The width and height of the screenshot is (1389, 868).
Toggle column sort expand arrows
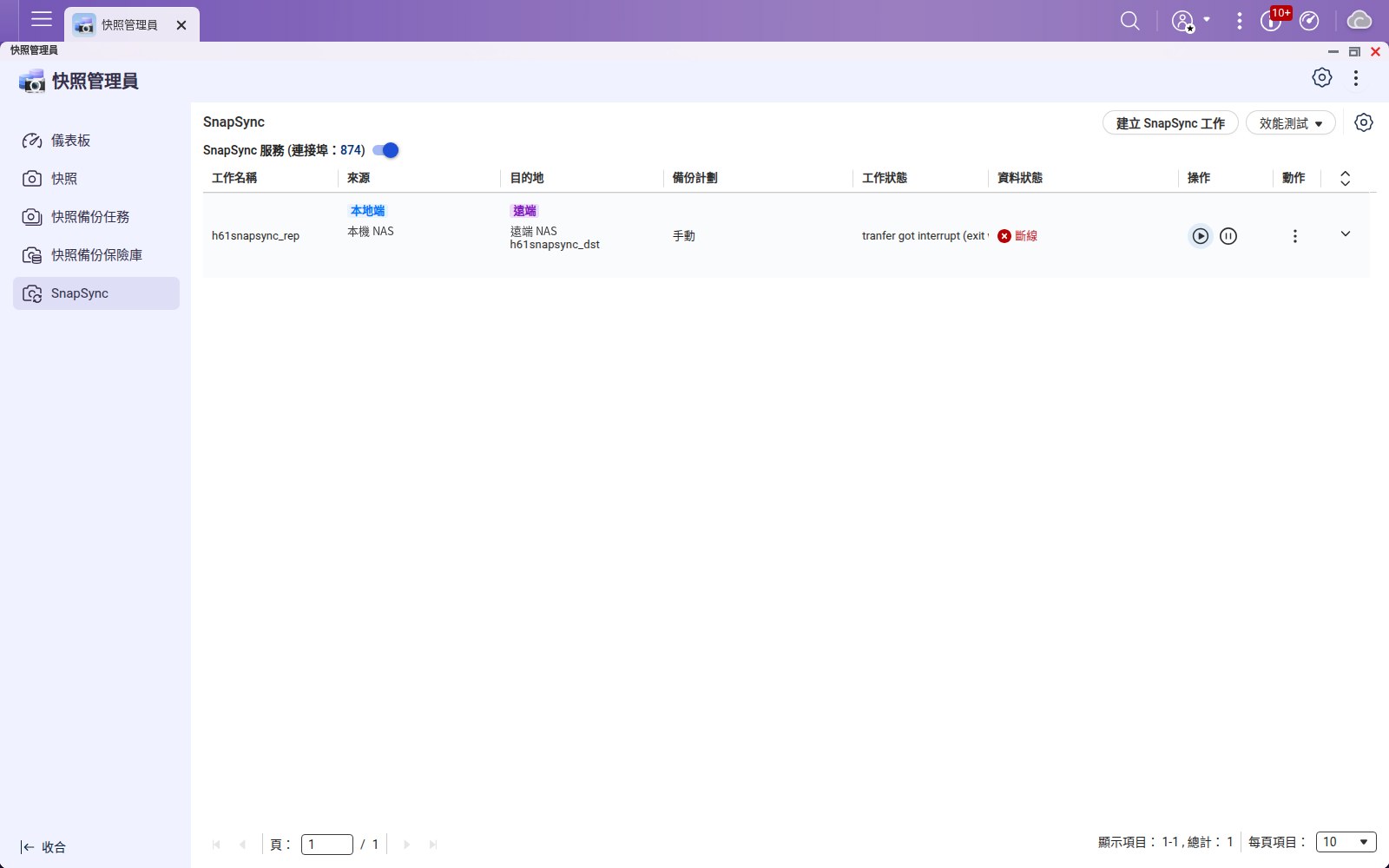point(1345,178)
